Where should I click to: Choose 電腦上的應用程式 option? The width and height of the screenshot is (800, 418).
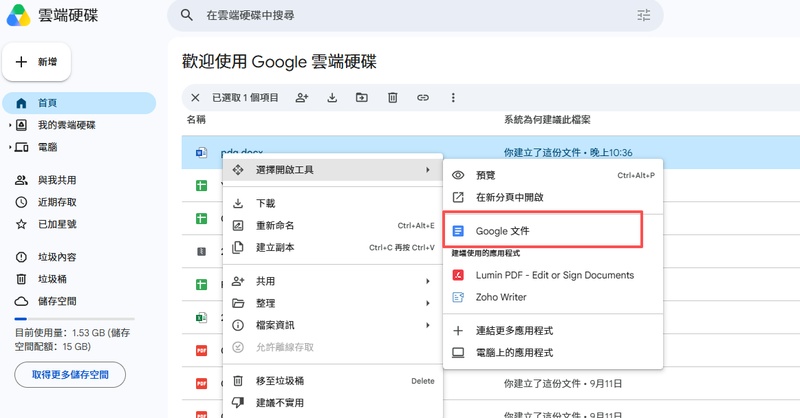pyautogui.click(x=553, y=353)
